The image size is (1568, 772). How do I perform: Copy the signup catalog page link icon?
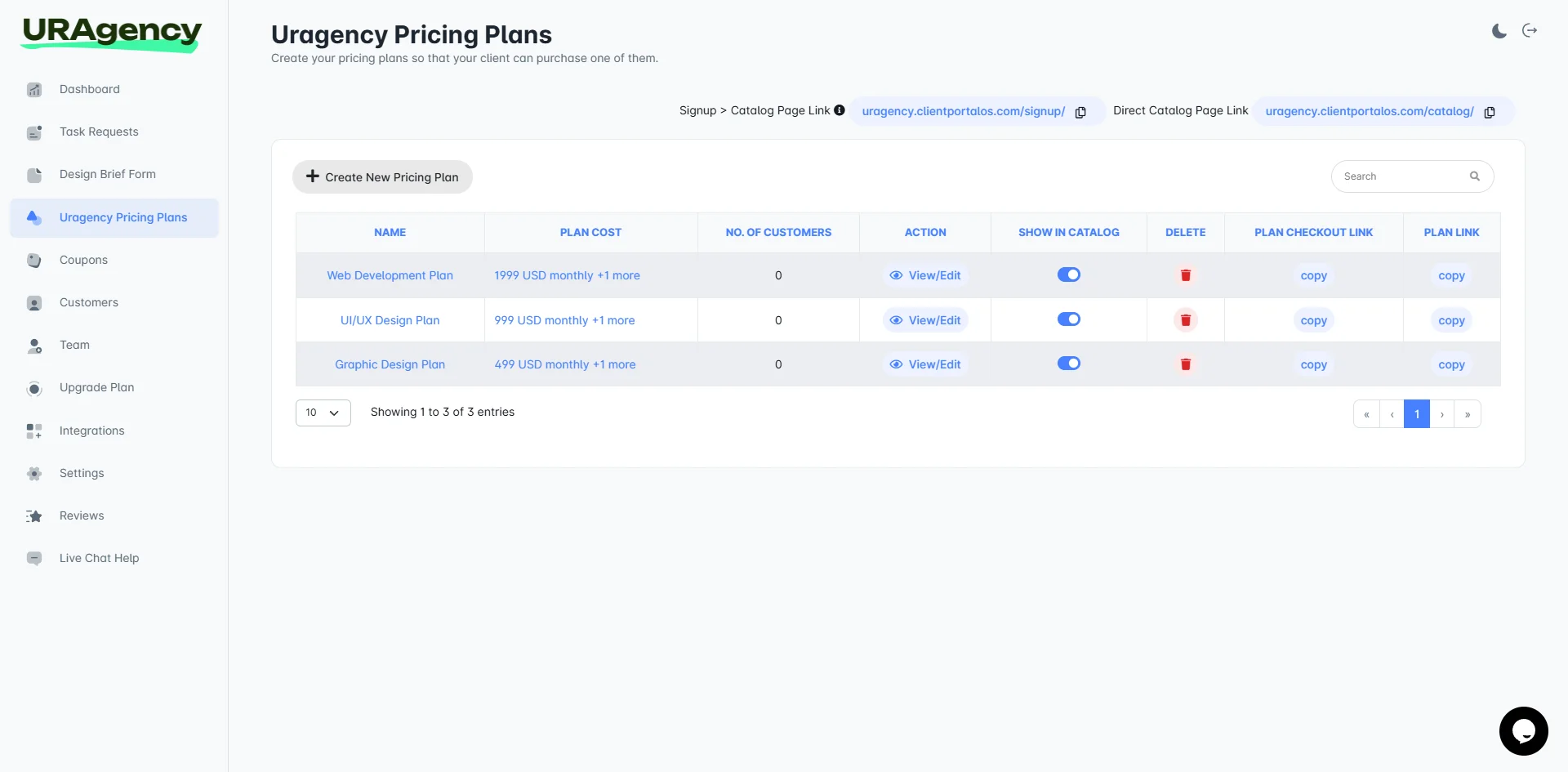point(1080,112)
